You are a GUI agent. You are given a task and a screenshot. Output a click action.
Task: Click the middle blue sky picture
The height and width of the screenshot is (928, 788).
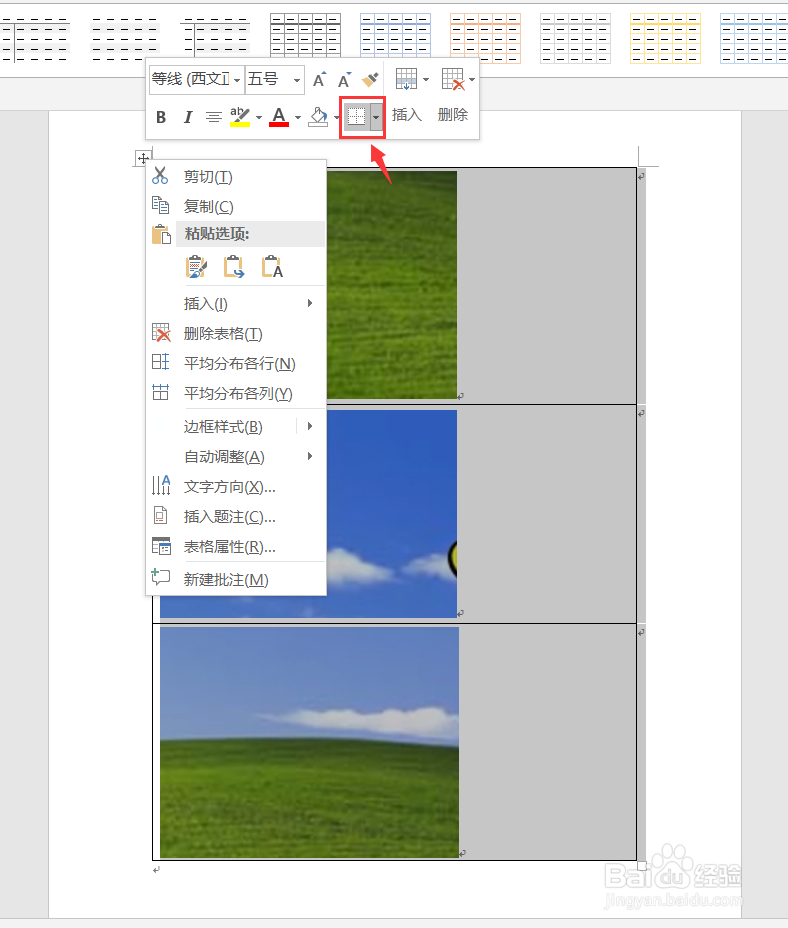[391, 514]
